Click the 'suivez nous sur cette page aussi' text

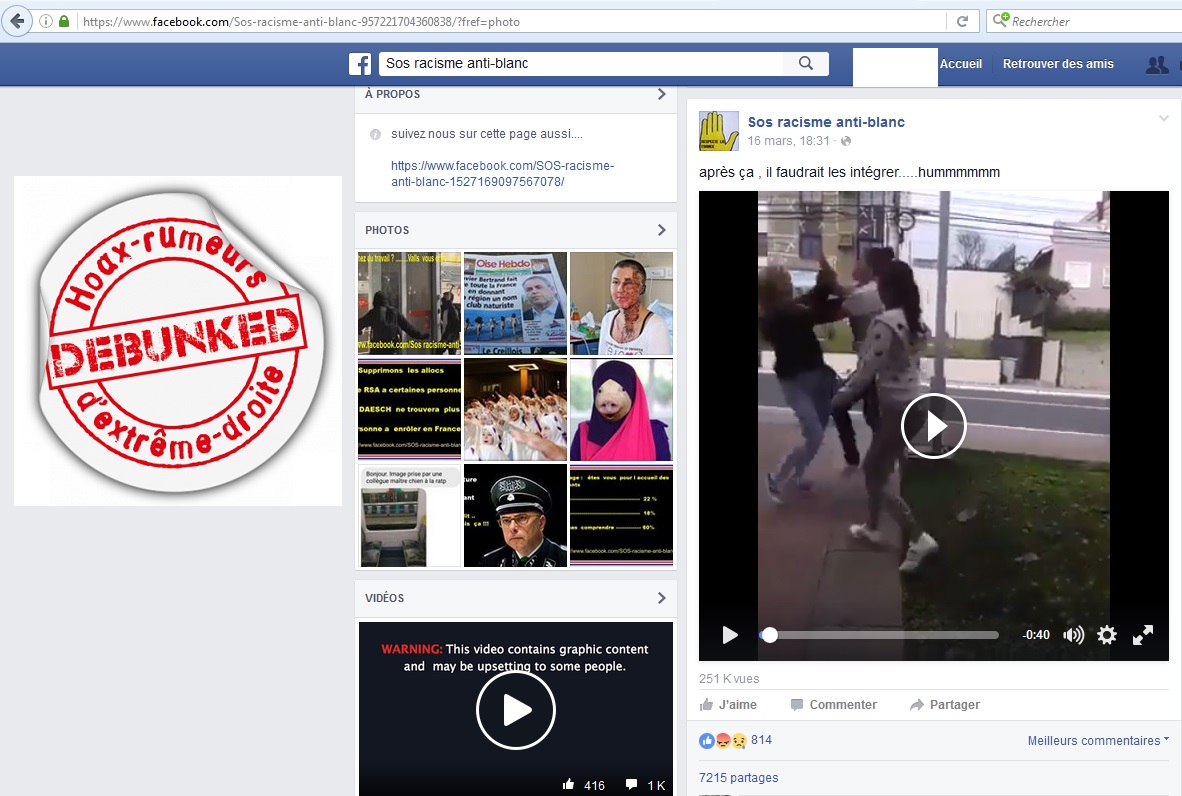[487, 134]
